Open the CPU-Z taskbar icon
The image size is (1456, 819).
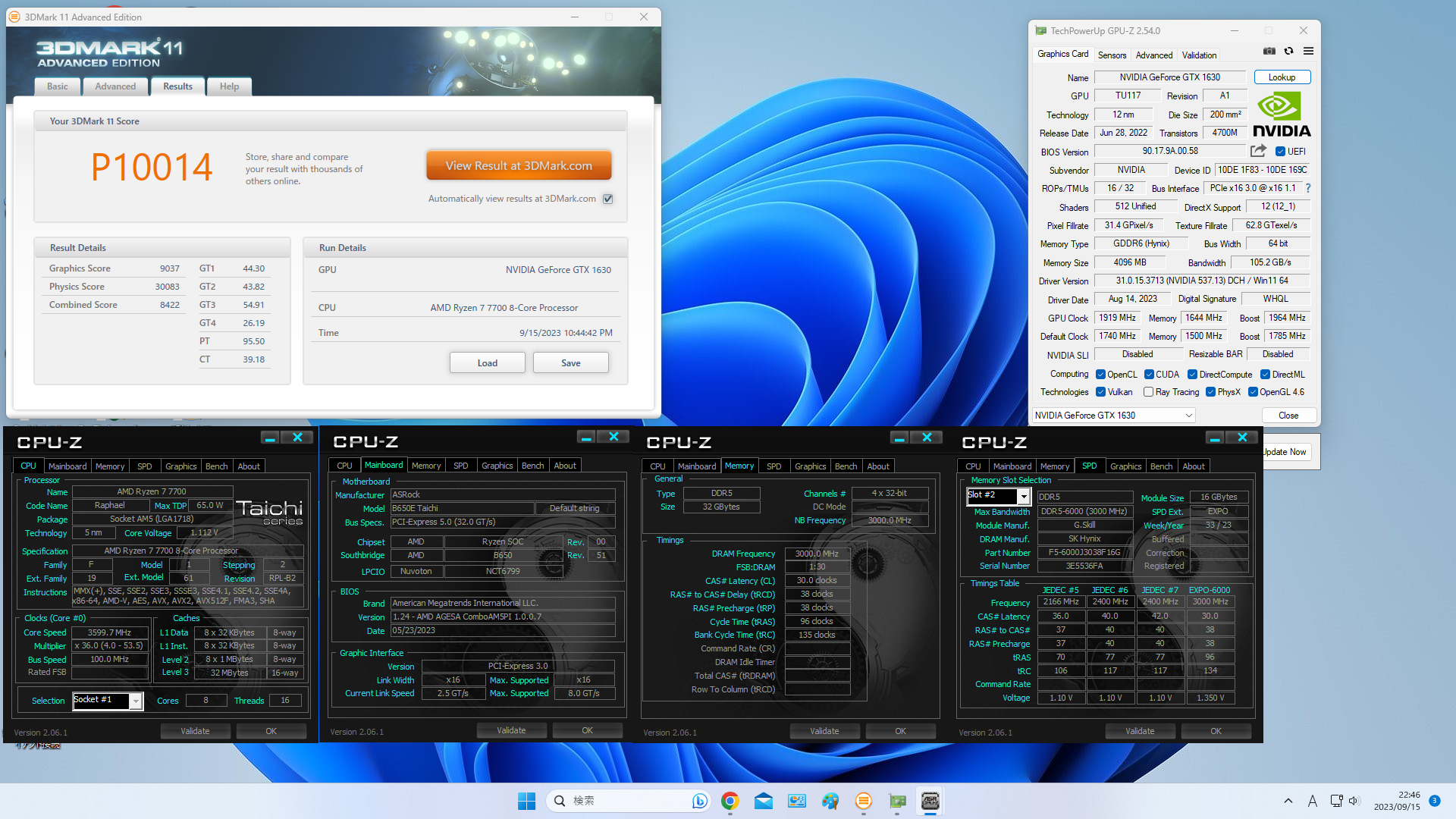(930, 801)
